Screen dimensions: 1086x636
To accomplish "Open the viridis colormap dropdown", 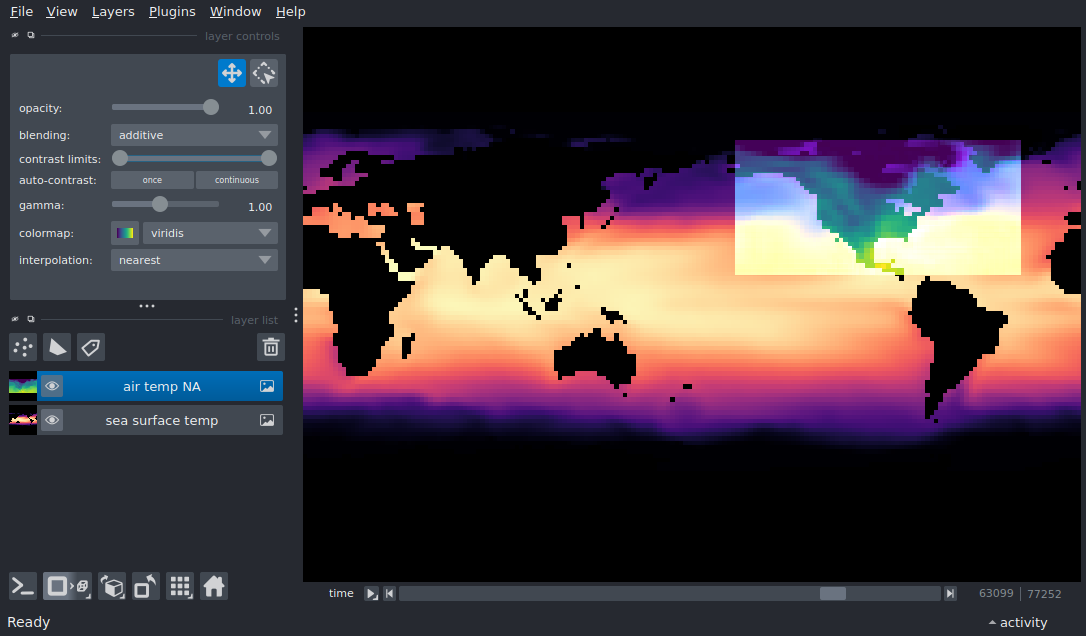I will point(210,233).
